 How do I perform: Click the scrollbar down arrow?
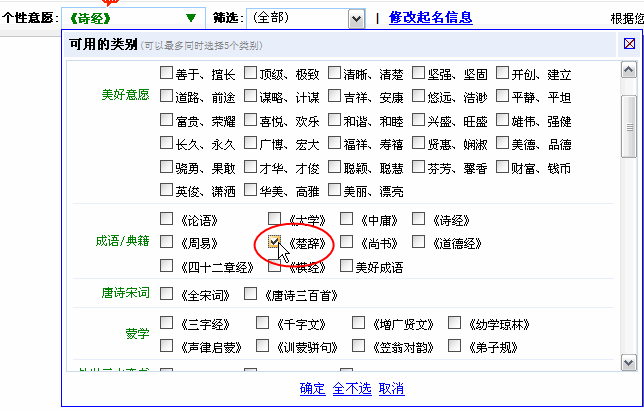(x=628, y=362)
